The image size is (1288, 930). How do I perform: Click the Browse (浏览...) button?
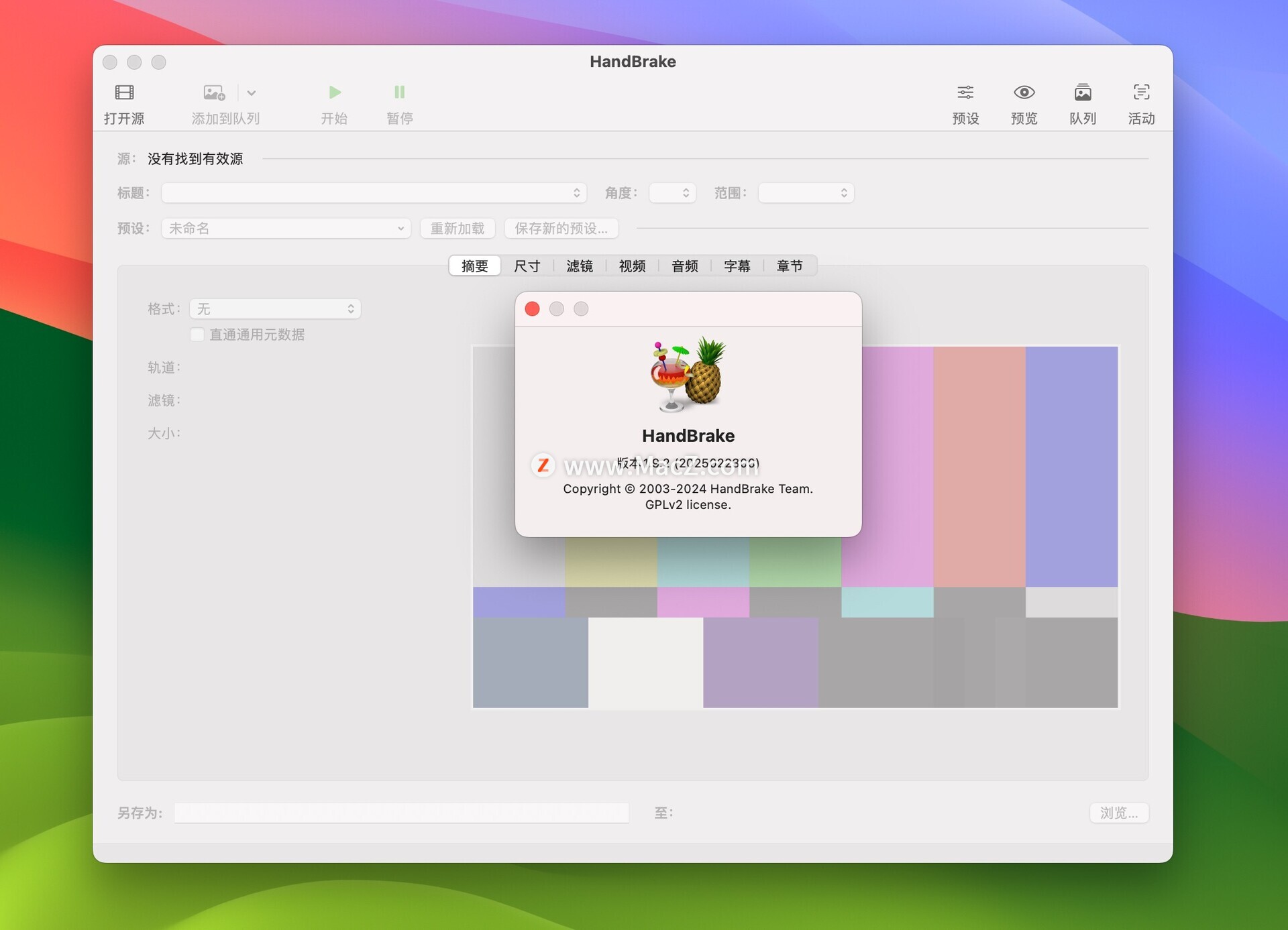point(1119,813)
